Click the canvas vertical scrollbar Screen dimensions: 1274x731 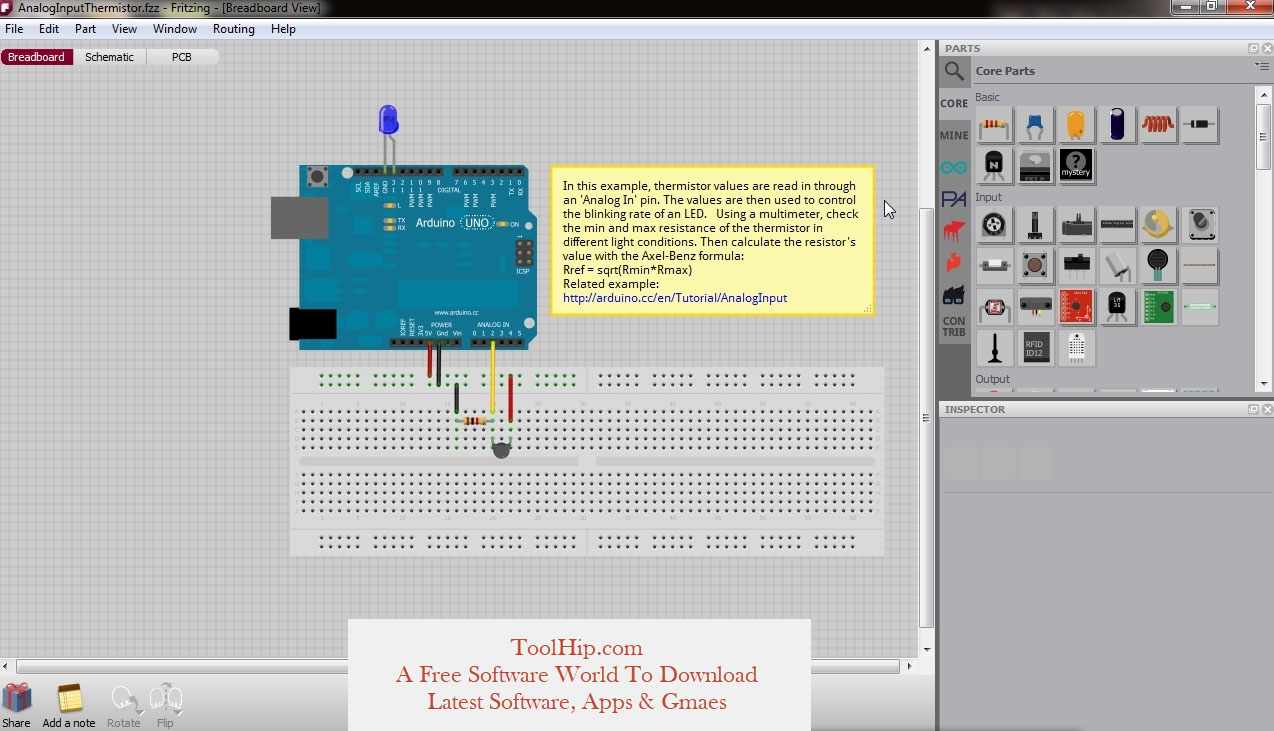tap(927, 418)
